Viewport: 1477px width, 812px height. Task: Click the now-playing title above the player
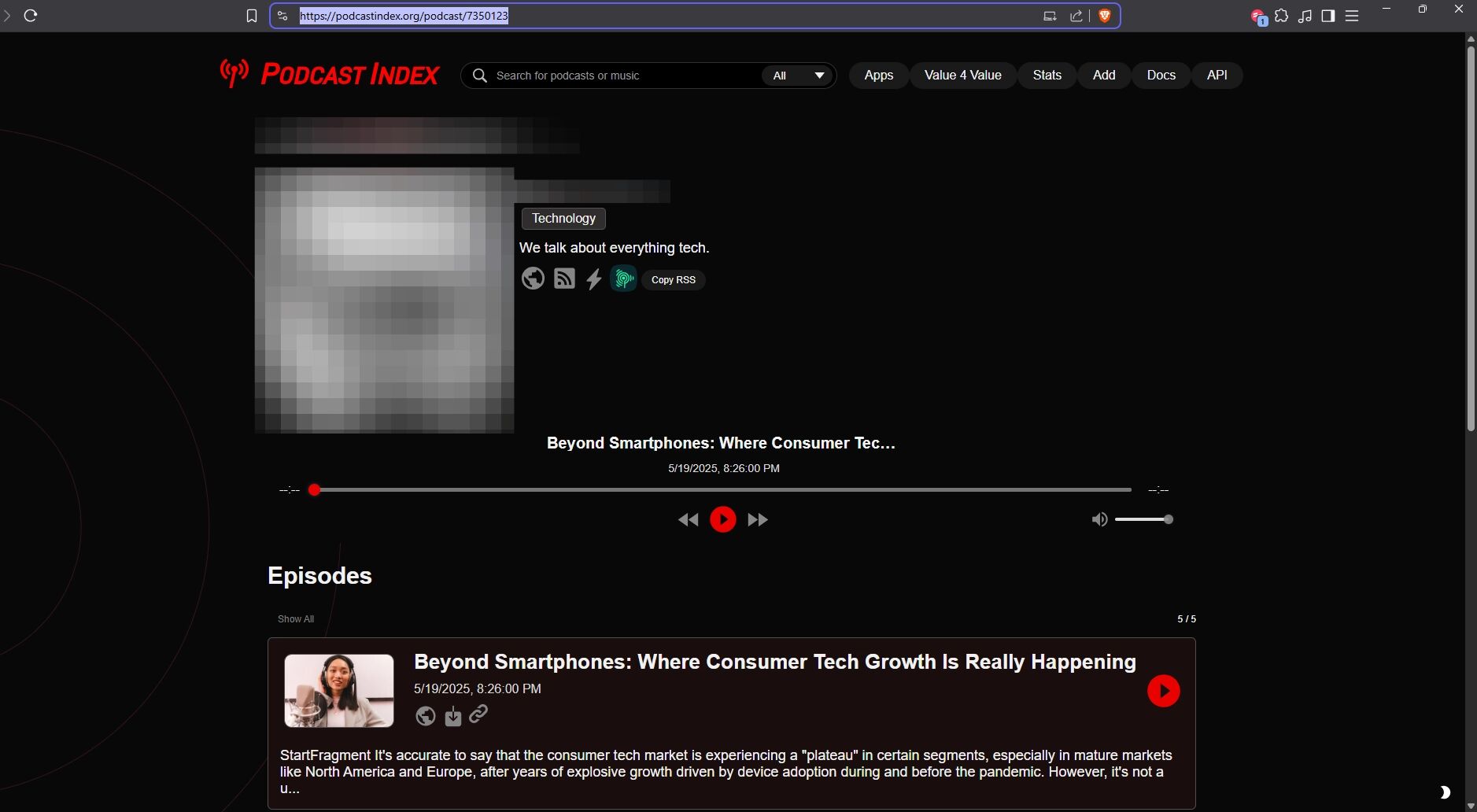click(x=722, y=443)
